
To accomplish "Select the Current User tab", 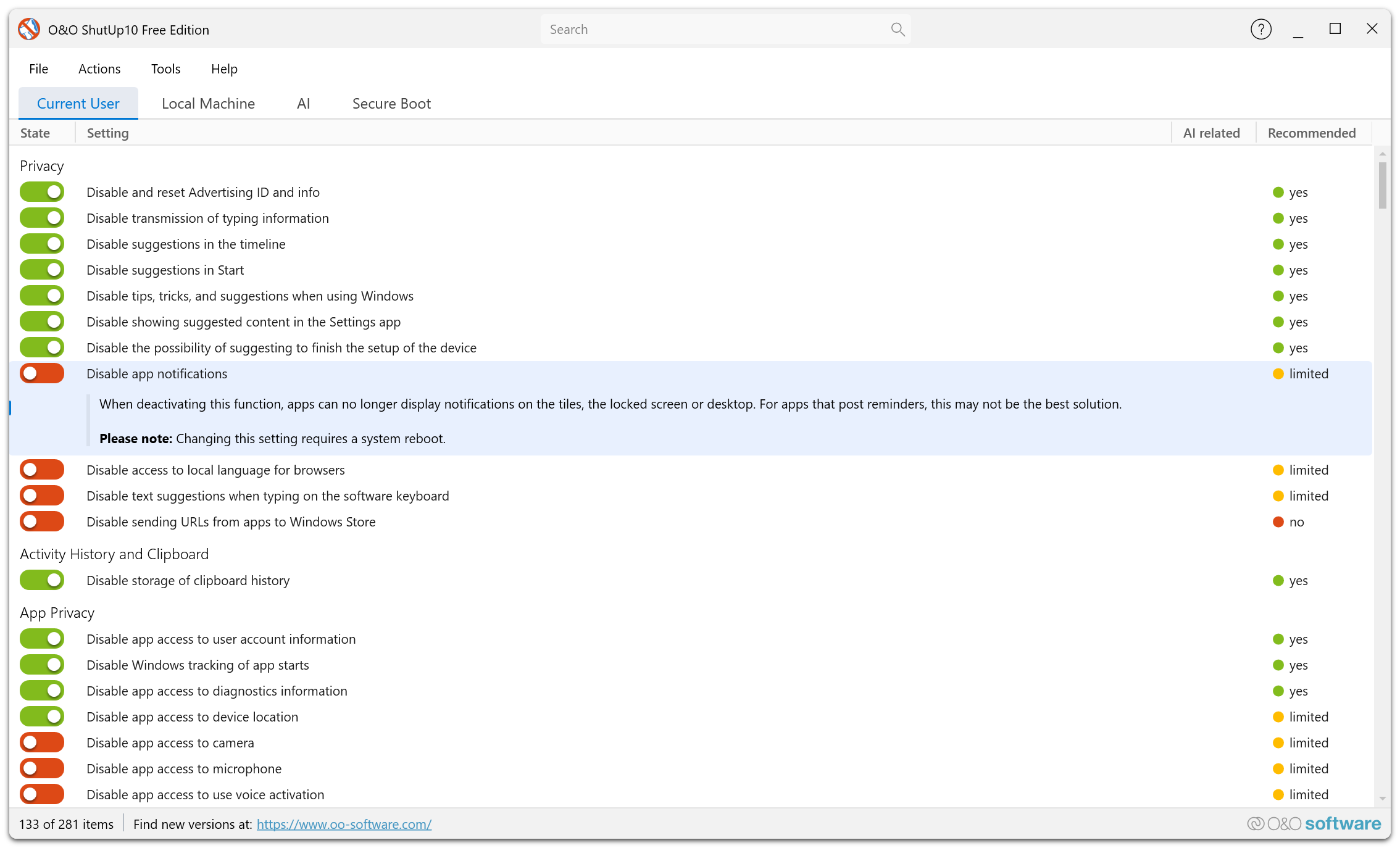I will click(78, 103).
